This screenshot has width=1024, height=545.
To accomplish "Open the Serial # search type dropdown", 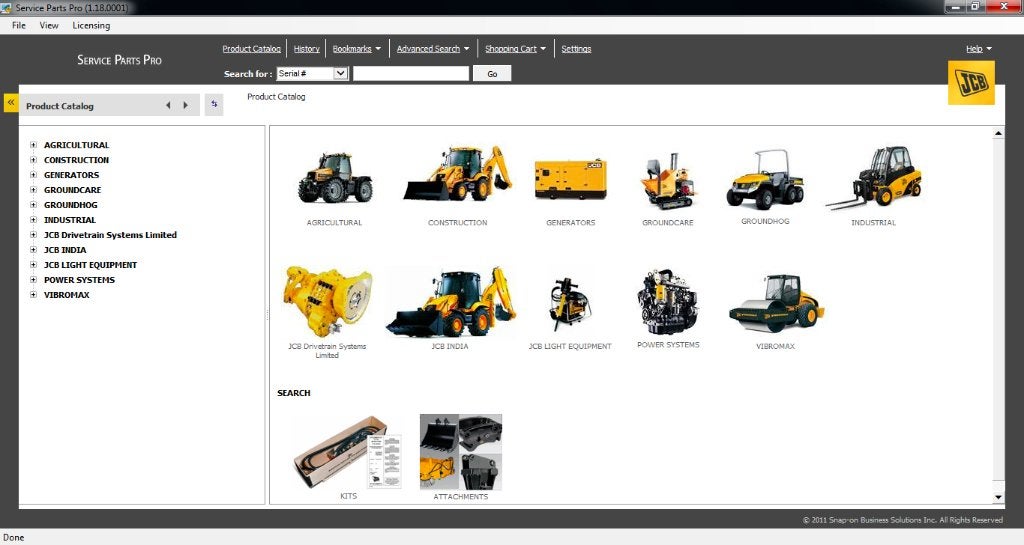I will pos(312,74).
